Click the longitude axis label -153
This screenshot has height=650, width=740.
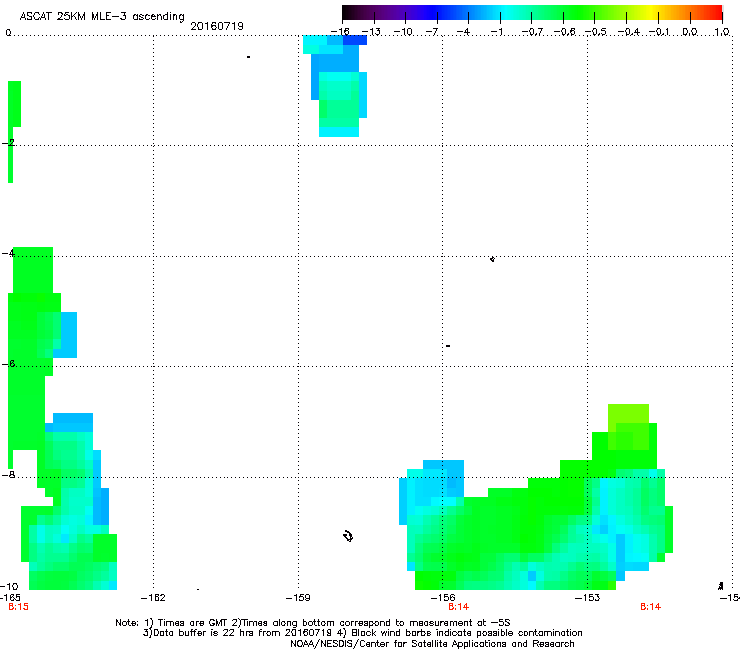click(588, 598)
